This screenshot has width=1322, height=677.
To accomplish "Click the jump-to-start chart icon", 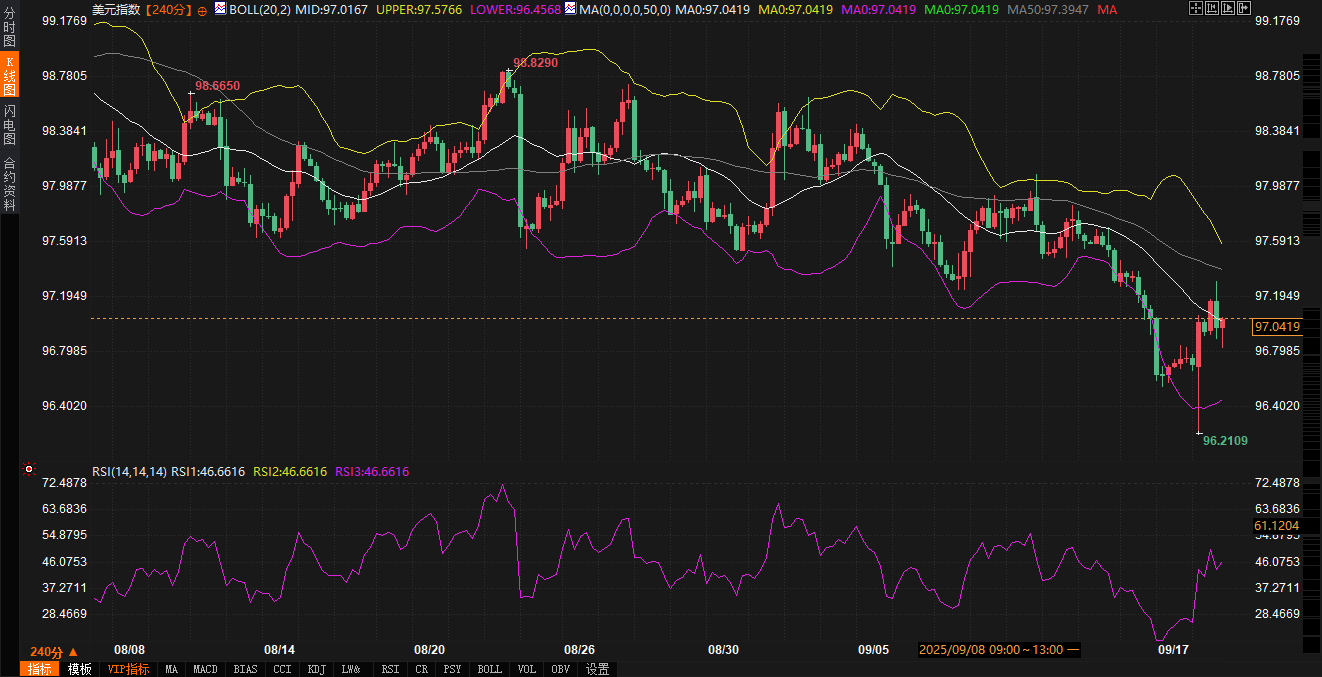I will click(1212, 8).
